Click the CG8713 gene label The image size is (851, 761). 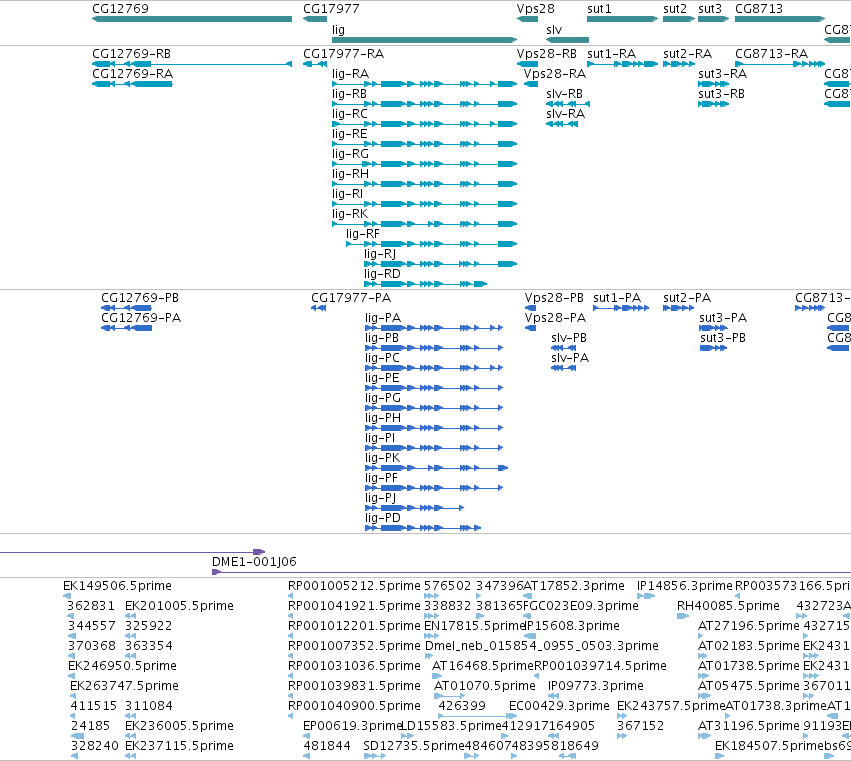pyautogui.click(x=759, y=9)
